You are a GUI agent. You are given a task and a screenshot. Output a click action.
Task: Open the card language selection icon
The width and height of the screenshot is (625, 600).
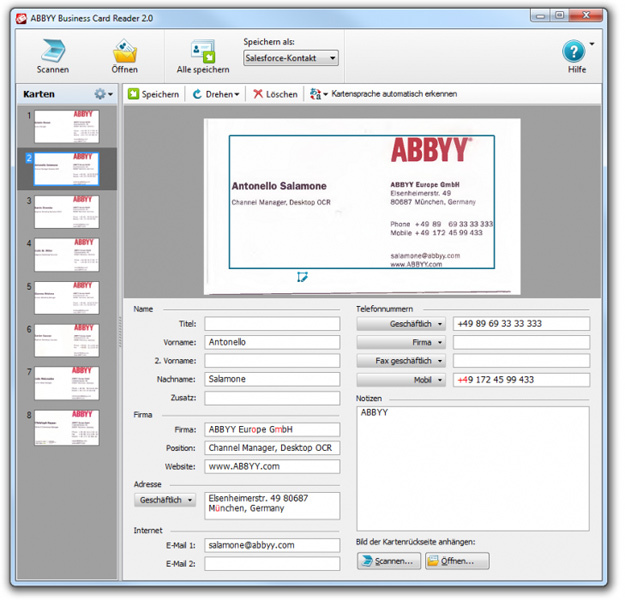[x=318, y=94]
